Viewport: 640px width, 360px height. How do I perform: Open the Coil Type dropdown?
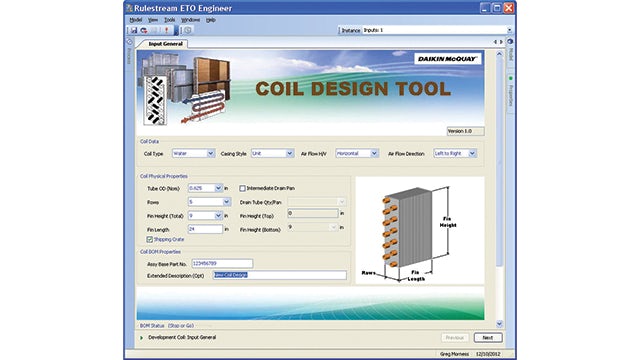tap(211, 154)
